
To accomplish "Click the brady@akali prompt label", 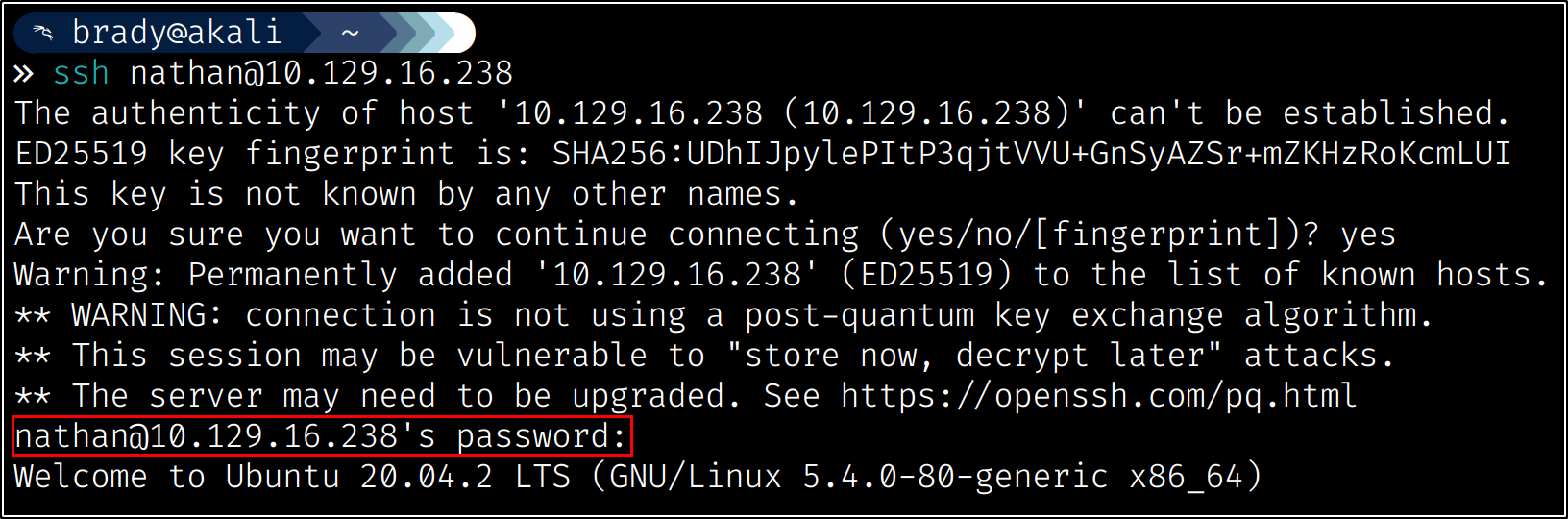I will coord(177,34).
